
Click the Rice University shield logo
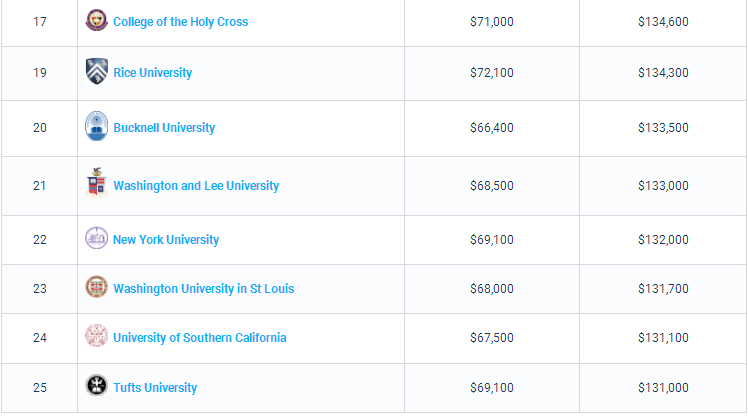(x=96, y=72)
